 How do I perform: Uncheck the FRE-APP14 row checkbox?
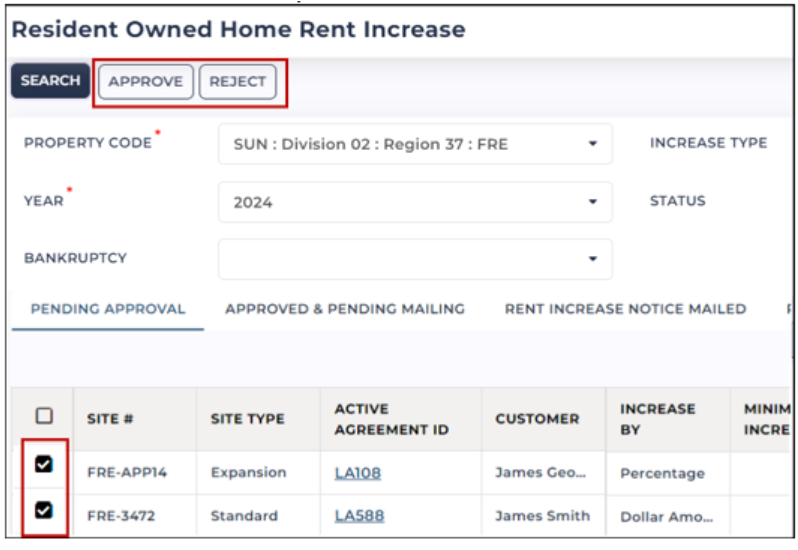coord(44,464)
